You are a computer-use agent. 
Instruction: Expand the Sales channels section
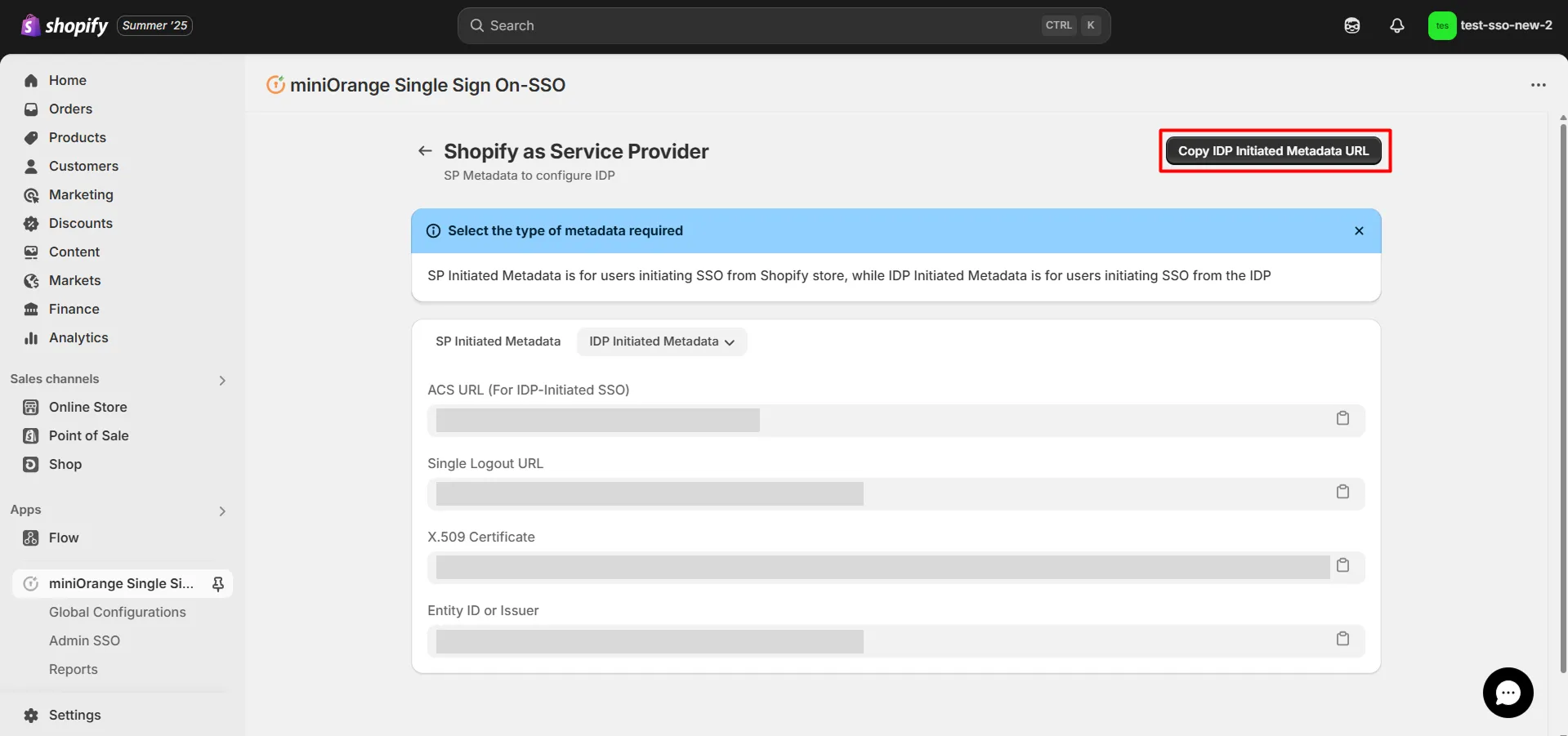[222, 380]
